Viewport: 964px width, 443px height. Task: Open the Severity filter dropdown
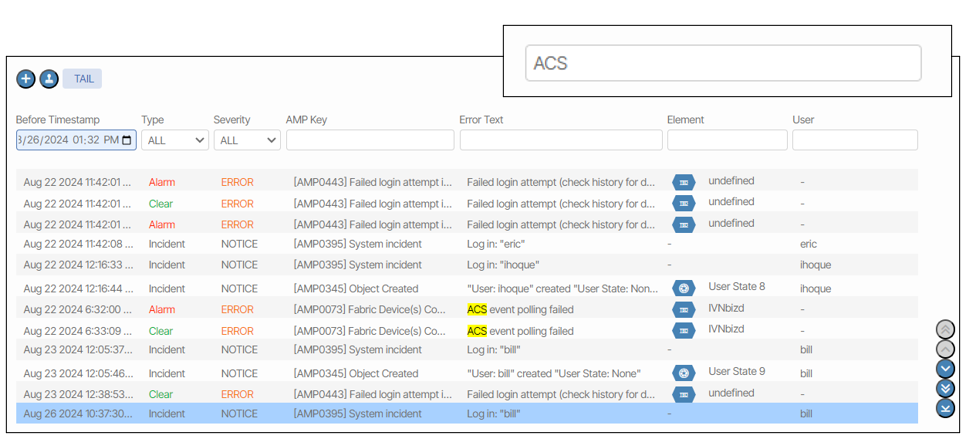coord(246,140)
